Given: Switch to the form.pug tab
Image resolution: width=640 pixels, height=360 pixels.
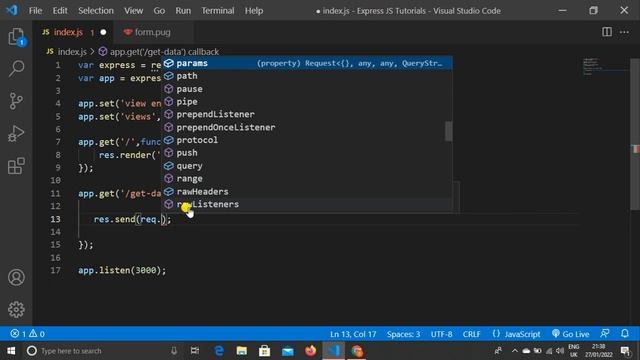Looking at the screenshot, I should click(152, 32).
